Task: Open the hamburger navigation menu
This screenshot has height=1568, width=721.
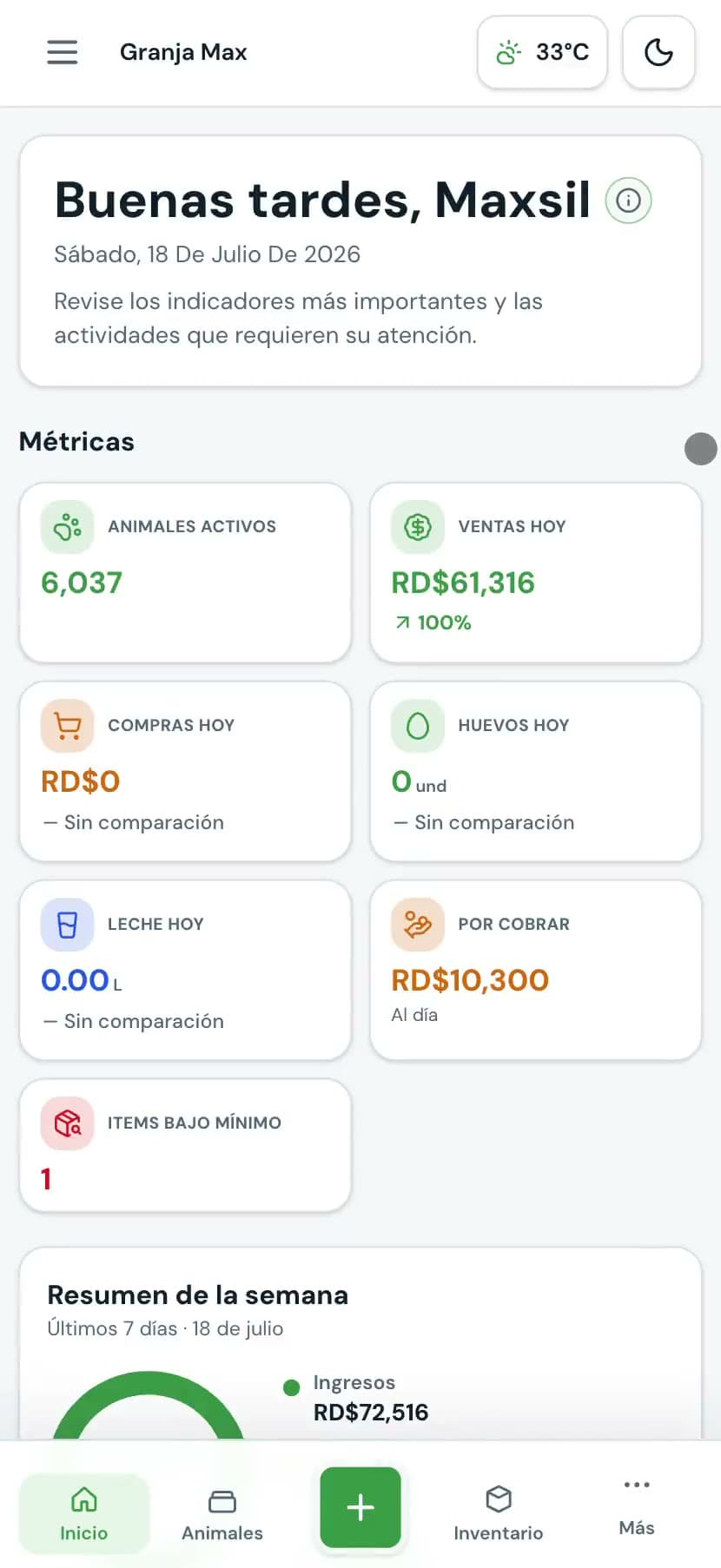Action: (62, 52)
